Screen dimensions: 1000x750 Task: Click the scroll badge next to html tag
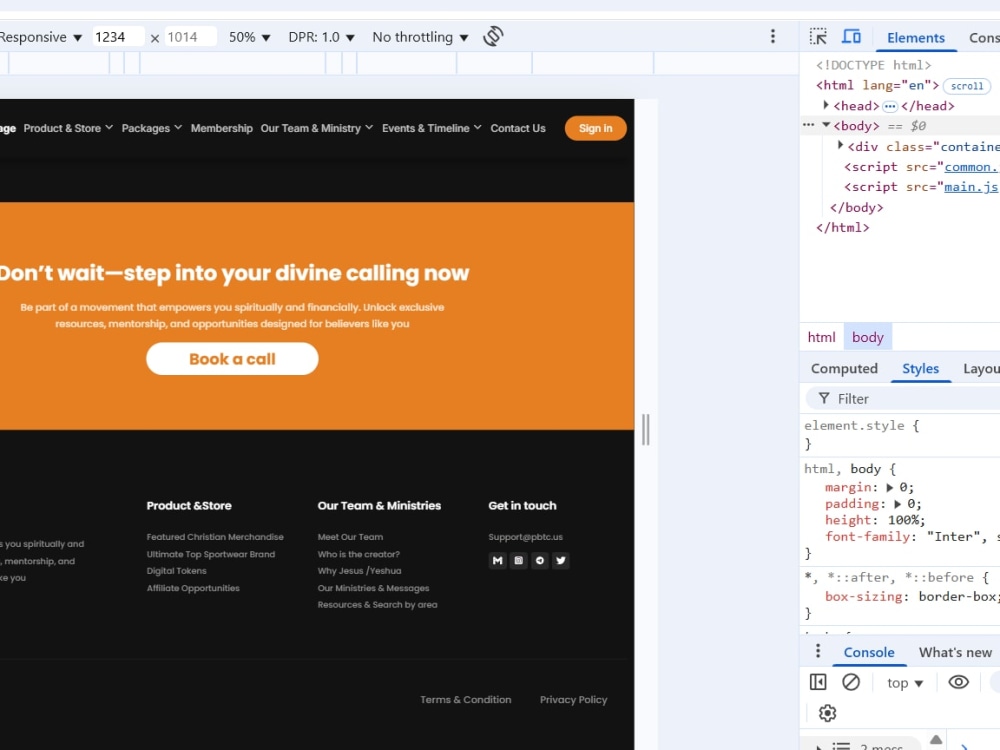[x=966, y=85]
